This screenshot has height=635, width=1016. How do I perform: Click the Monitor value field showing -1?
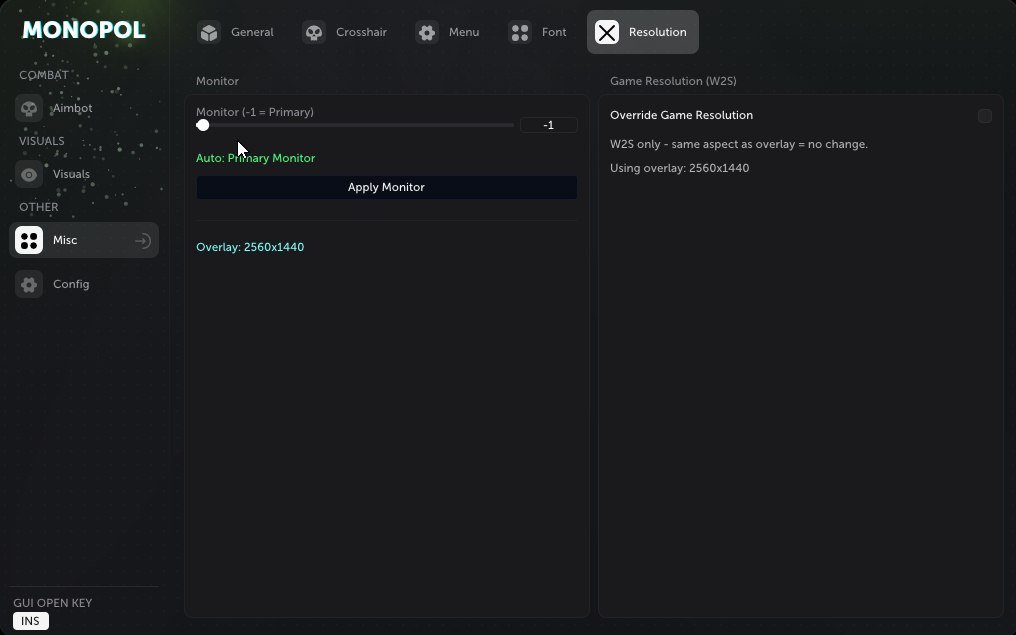[x=549, y=125]
